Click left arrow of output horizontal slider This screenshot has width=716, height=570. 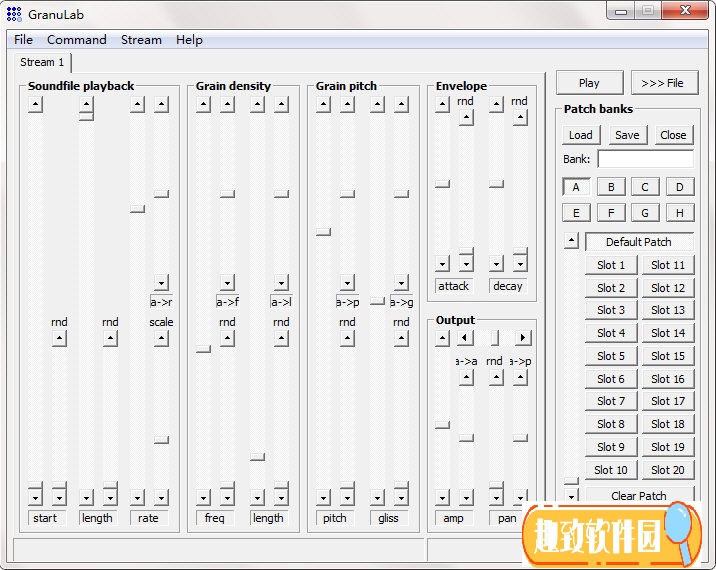465,338
